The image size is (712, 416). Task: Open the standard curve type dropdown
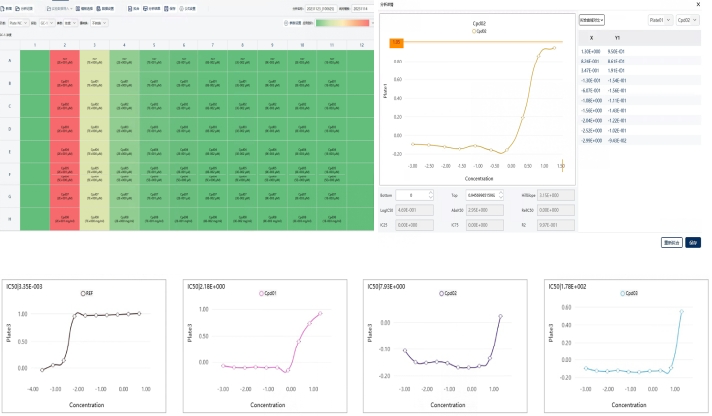pyautogui.click(x=592, y=19)
